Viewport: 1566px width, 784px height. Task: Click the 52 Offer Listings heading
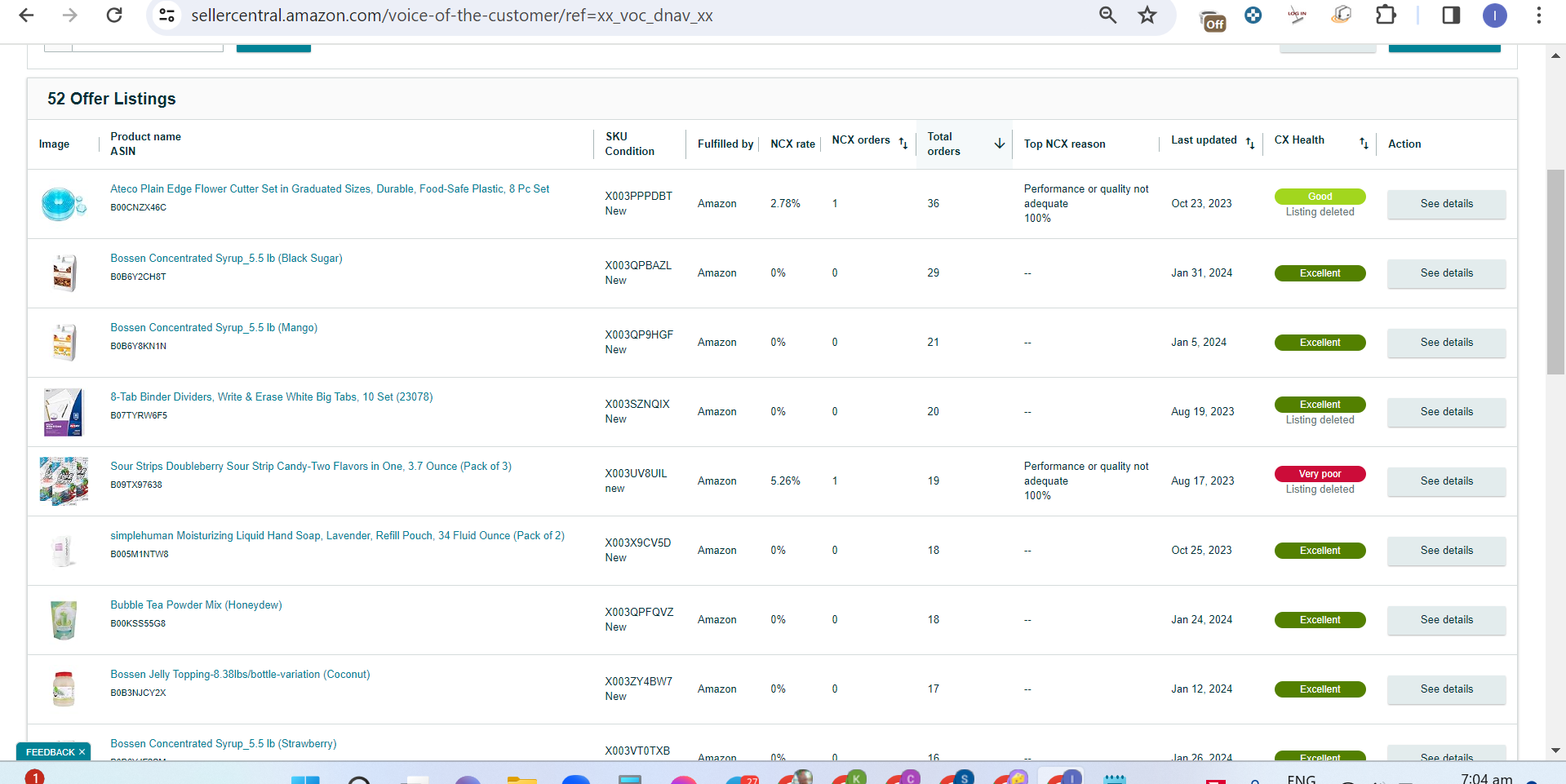pos(112,99)
